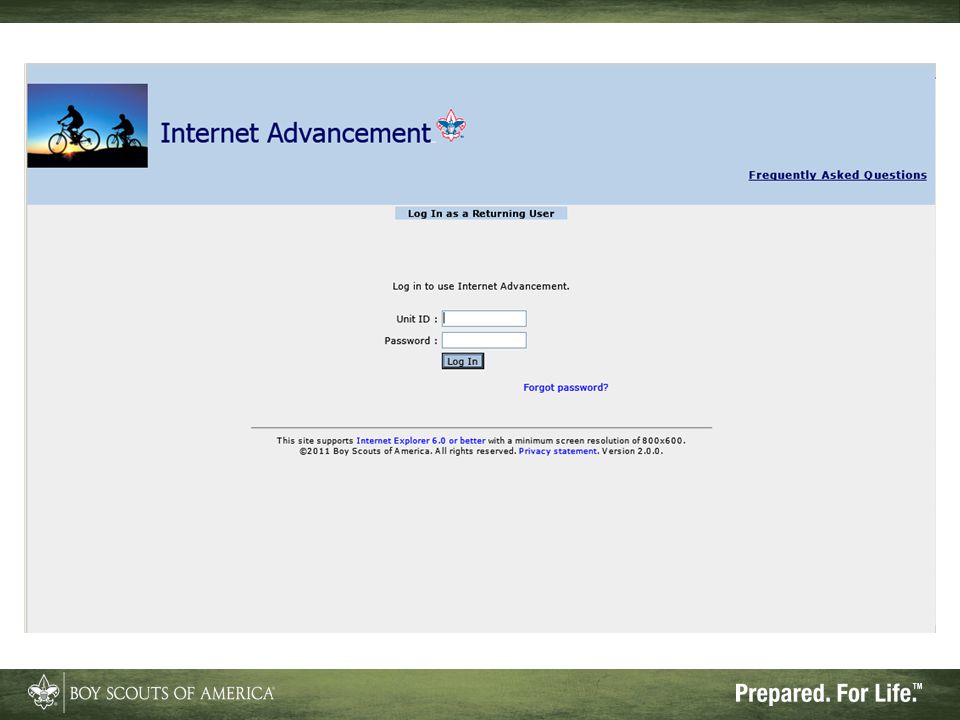The image size is (960, 720).
Task: Click the Boy Scouts of America footer wordmark
Action: tap(172, 693)
